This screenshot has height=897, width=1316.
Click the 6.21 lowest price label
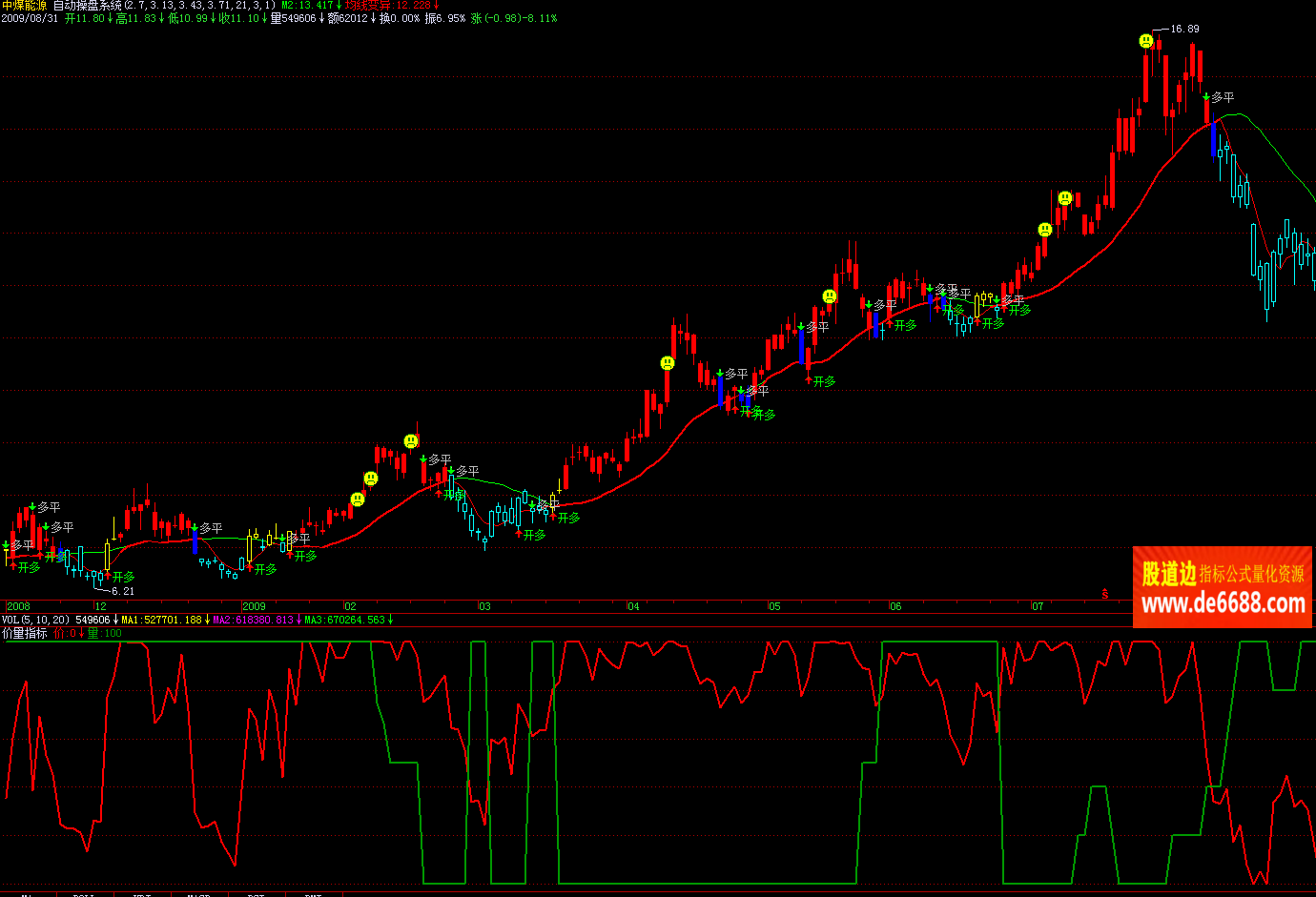tap(123, 591)
